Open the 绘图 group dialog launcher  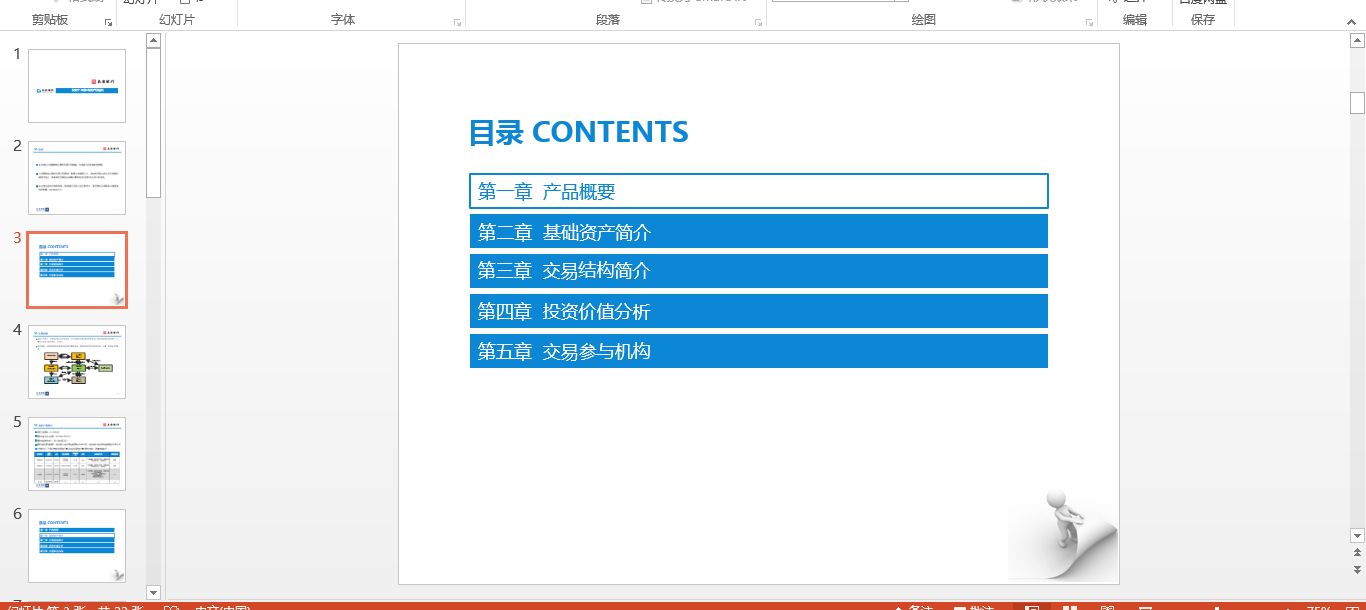click(x=1089, y=22)
